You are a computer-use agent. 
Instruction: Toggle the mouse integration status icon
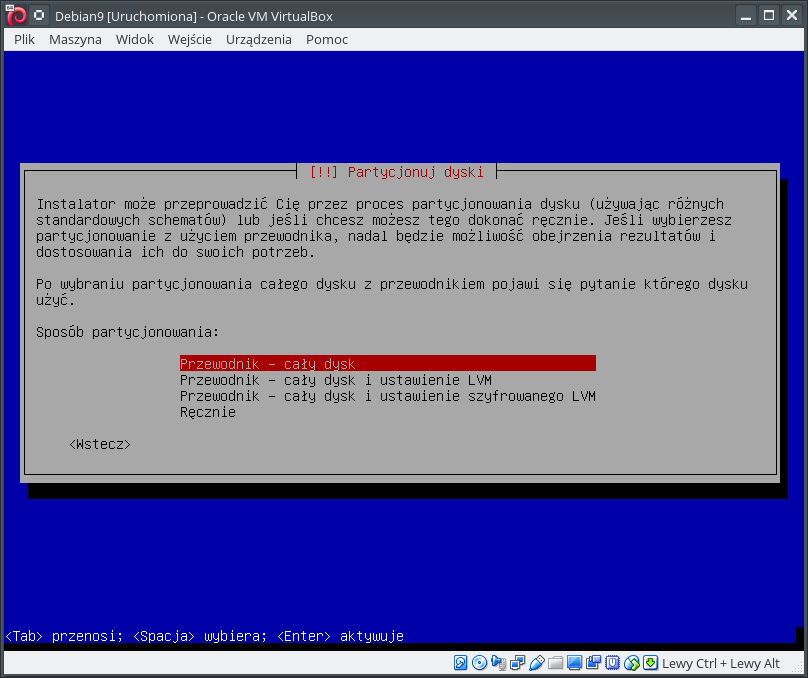point(632,663)
